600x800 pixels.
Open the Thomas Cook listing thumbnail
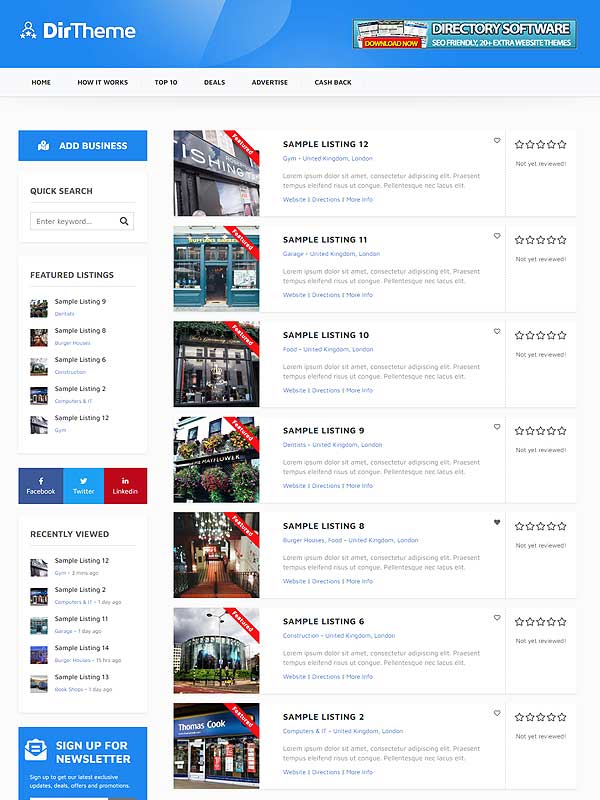(x=216, y=745)
